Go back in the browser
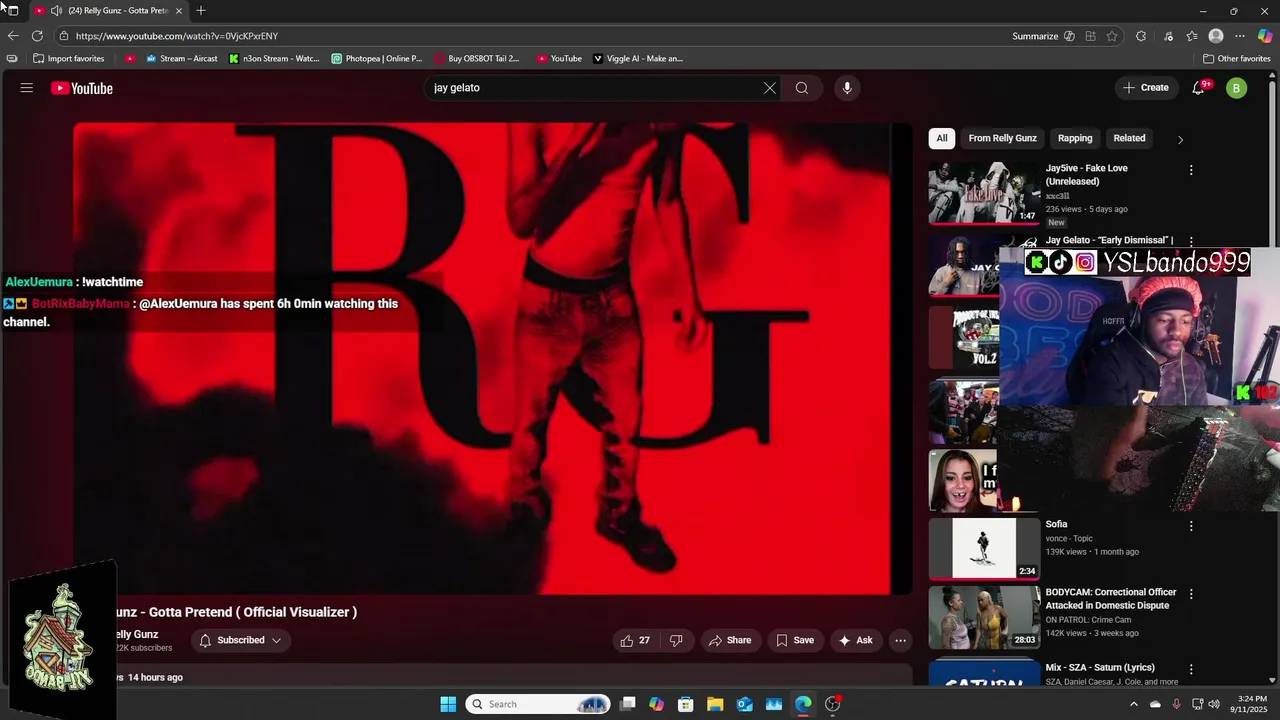The width and height of the screenshot is (1280, 720). [13, 36]
